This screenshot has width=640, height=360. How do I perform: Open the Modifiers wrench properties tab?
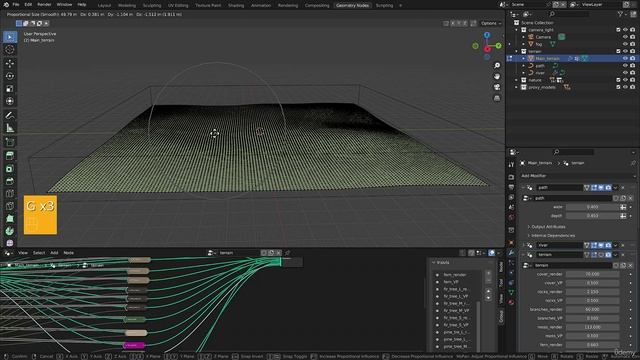pyautogui.click(x=511, y=253)
